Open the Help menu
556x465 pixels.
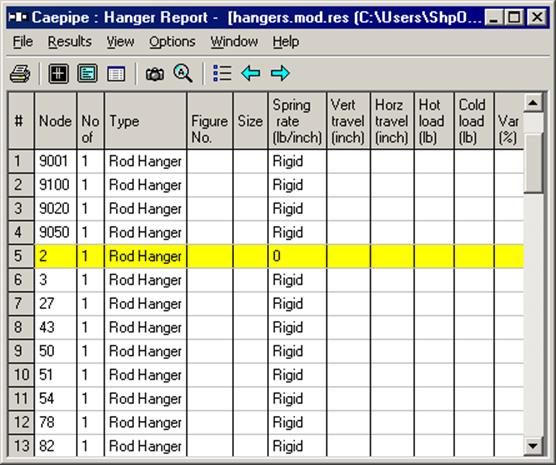[x=286, y=42]
